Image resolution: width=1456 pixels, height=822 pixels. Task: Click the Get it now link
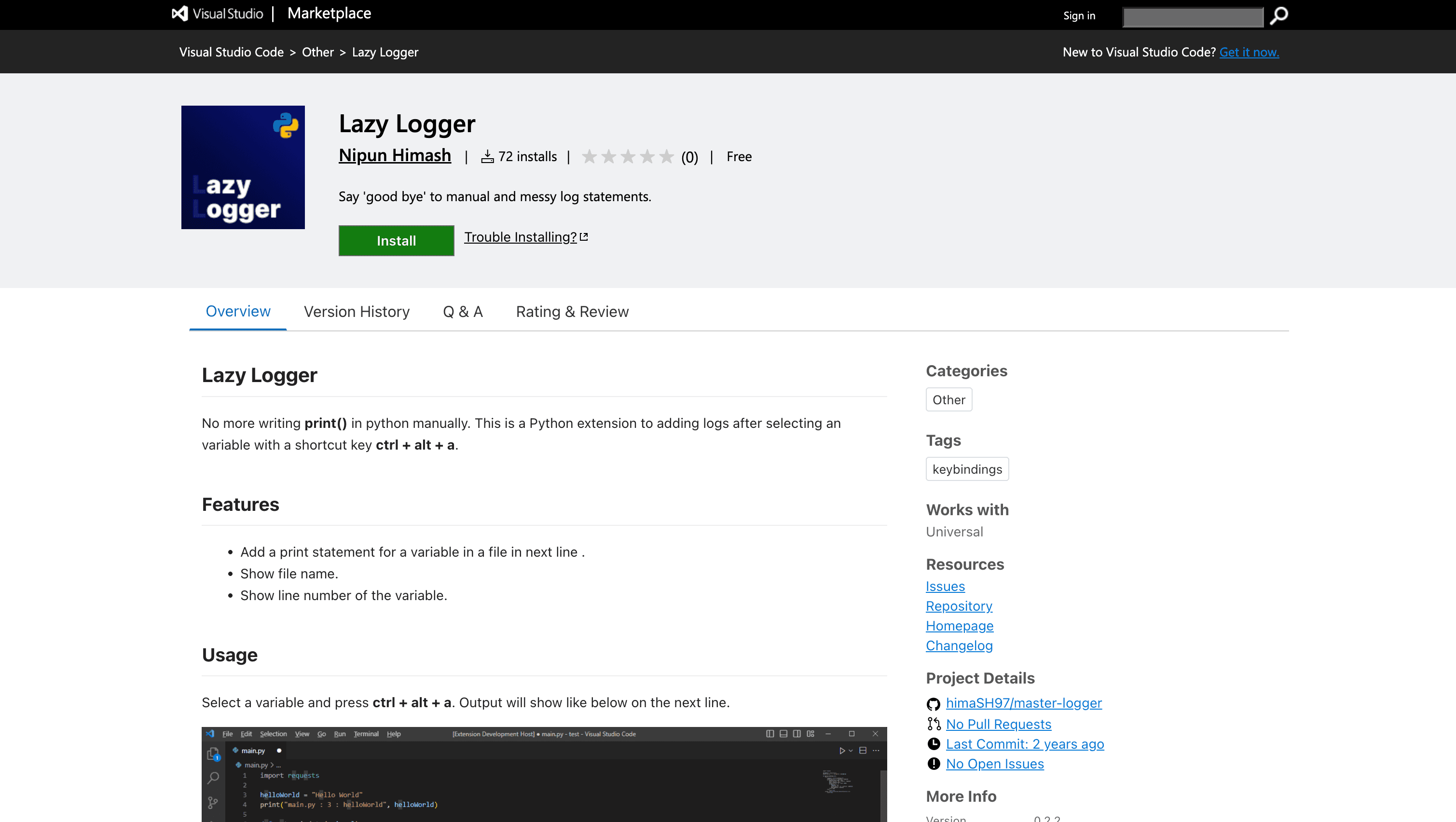[1249, 52]
